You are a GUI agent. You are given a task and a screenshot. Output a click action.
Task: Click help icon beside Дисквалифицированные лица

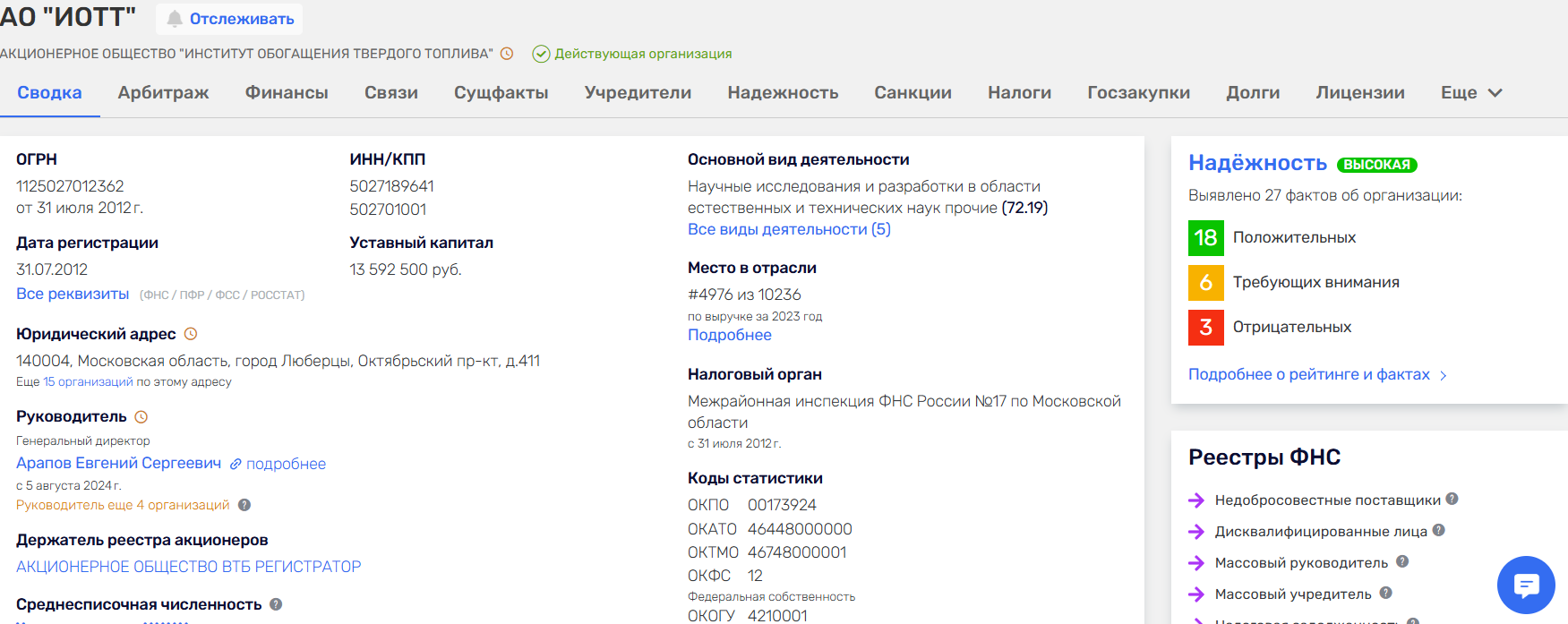[x=1439, y=530]
